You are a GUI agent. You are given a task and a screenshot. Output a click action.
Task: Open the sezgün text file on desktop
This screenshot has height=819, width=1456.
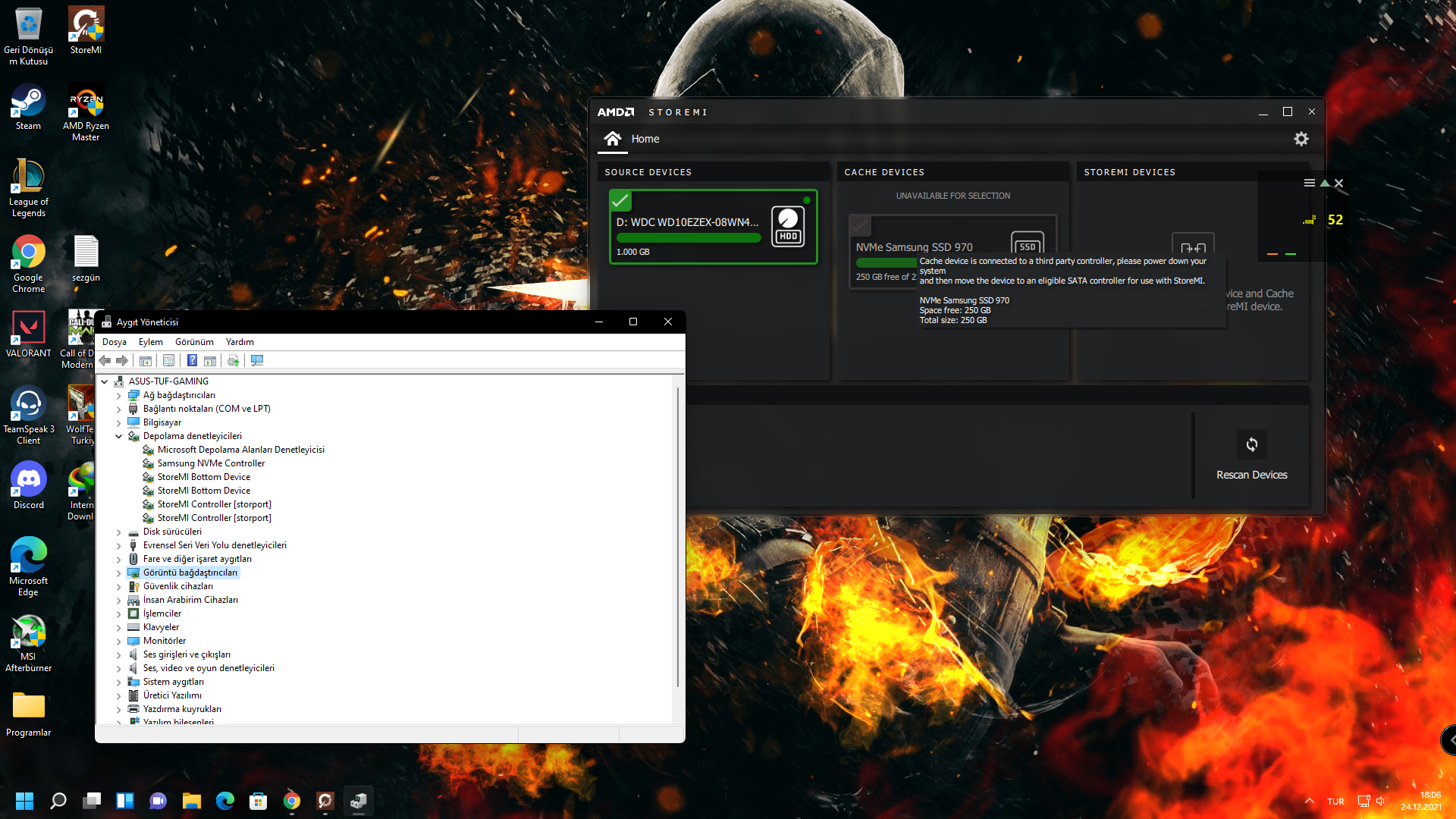(x=86, y=259)
